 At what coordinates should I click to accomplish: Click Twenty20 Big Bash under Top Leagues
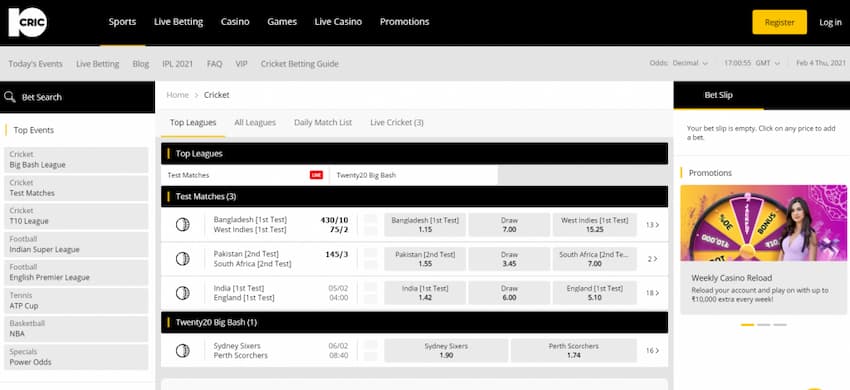click(x=414, y=175)
